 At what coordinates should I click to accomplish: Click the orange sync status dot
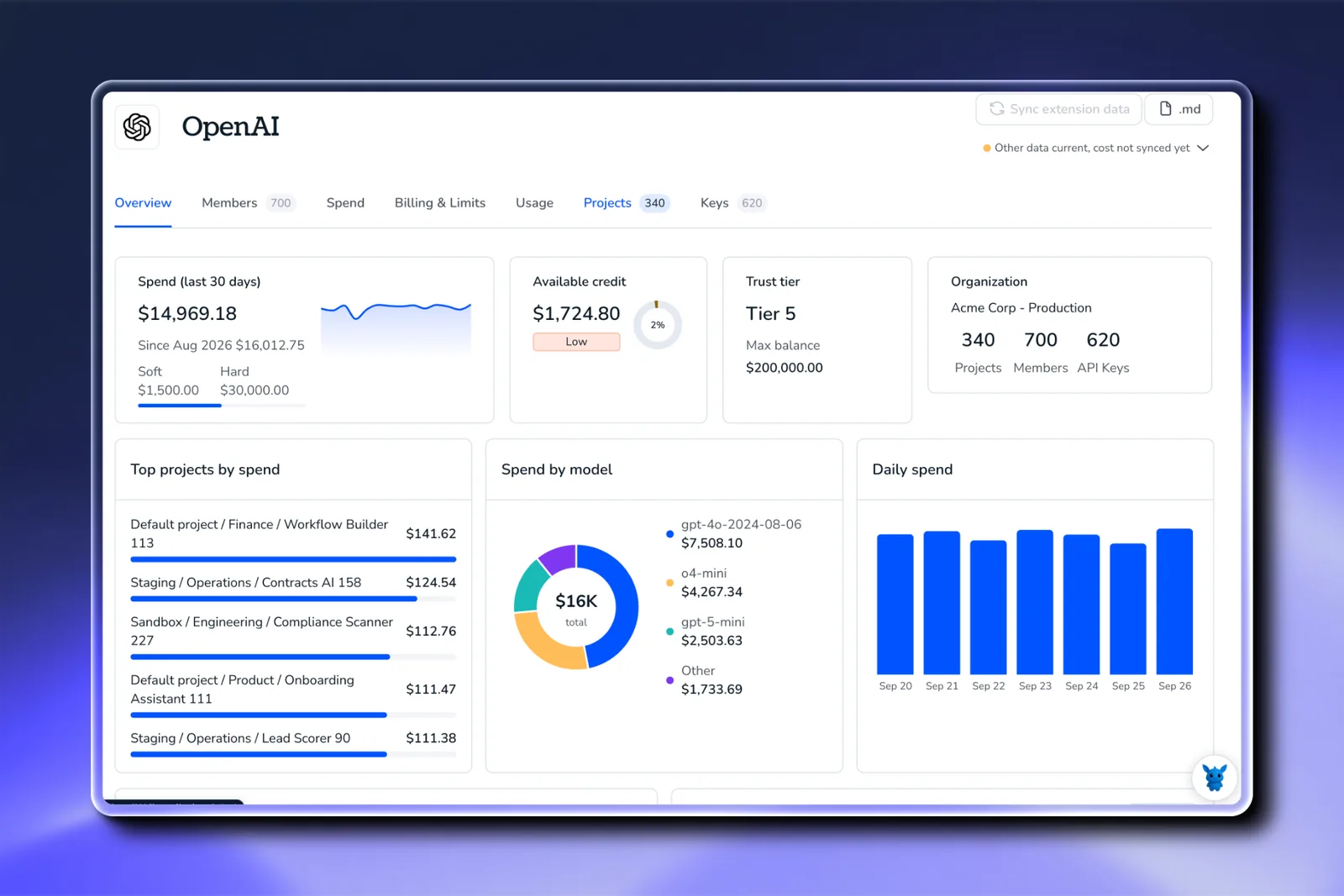click(x=986, y=149)
